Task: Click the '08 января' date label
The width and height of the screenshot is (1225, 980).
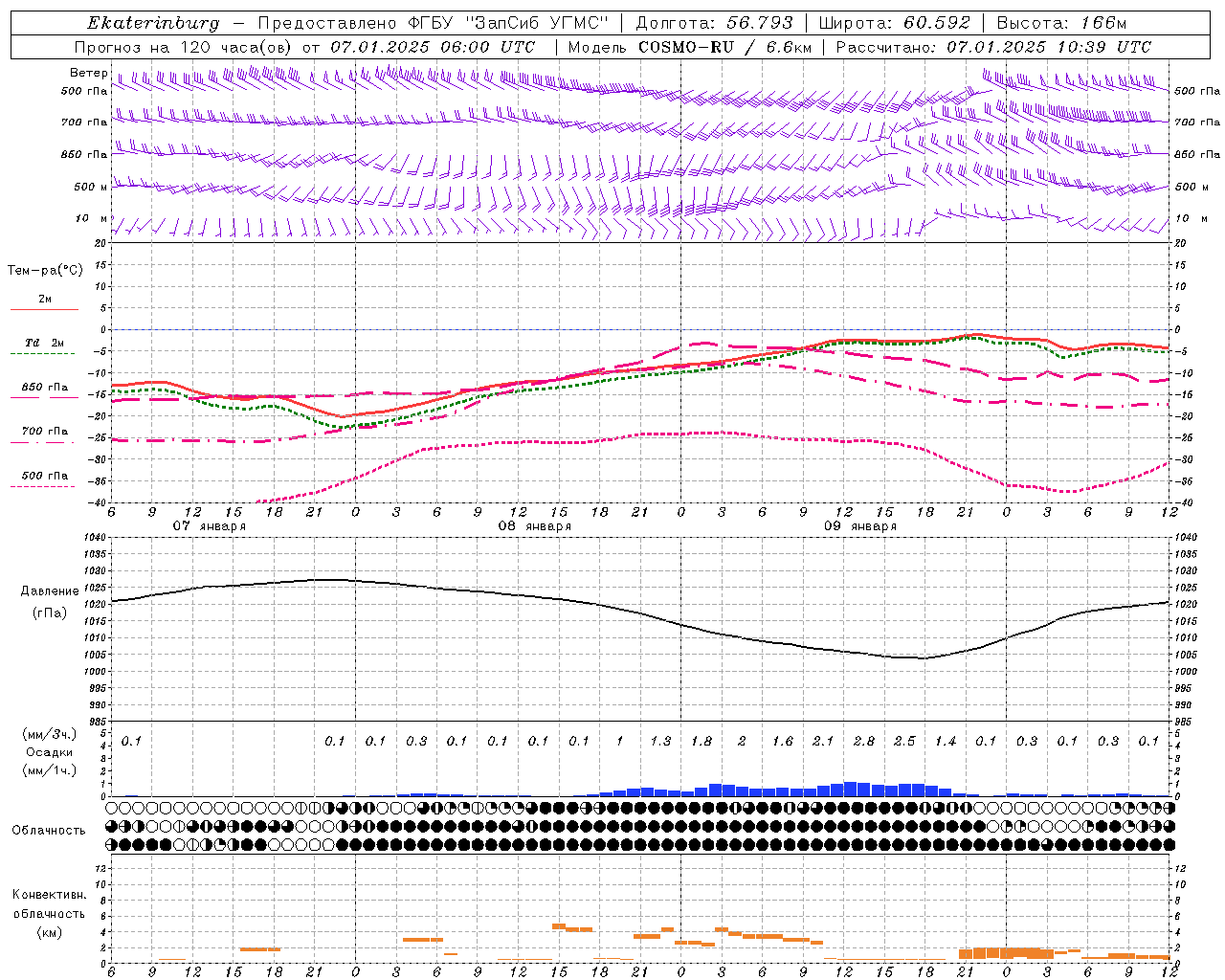Action: coord(535,526)
